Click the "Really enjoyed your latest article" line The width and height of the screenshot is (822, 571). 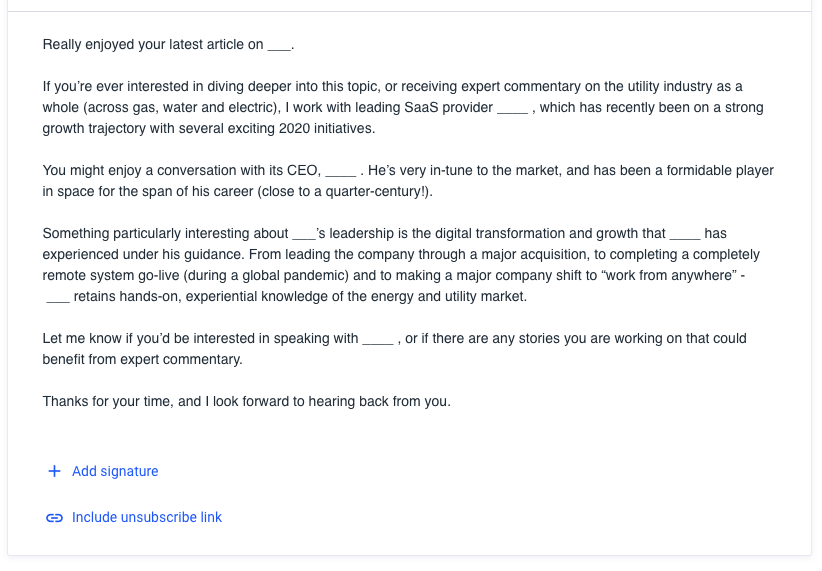150,45
